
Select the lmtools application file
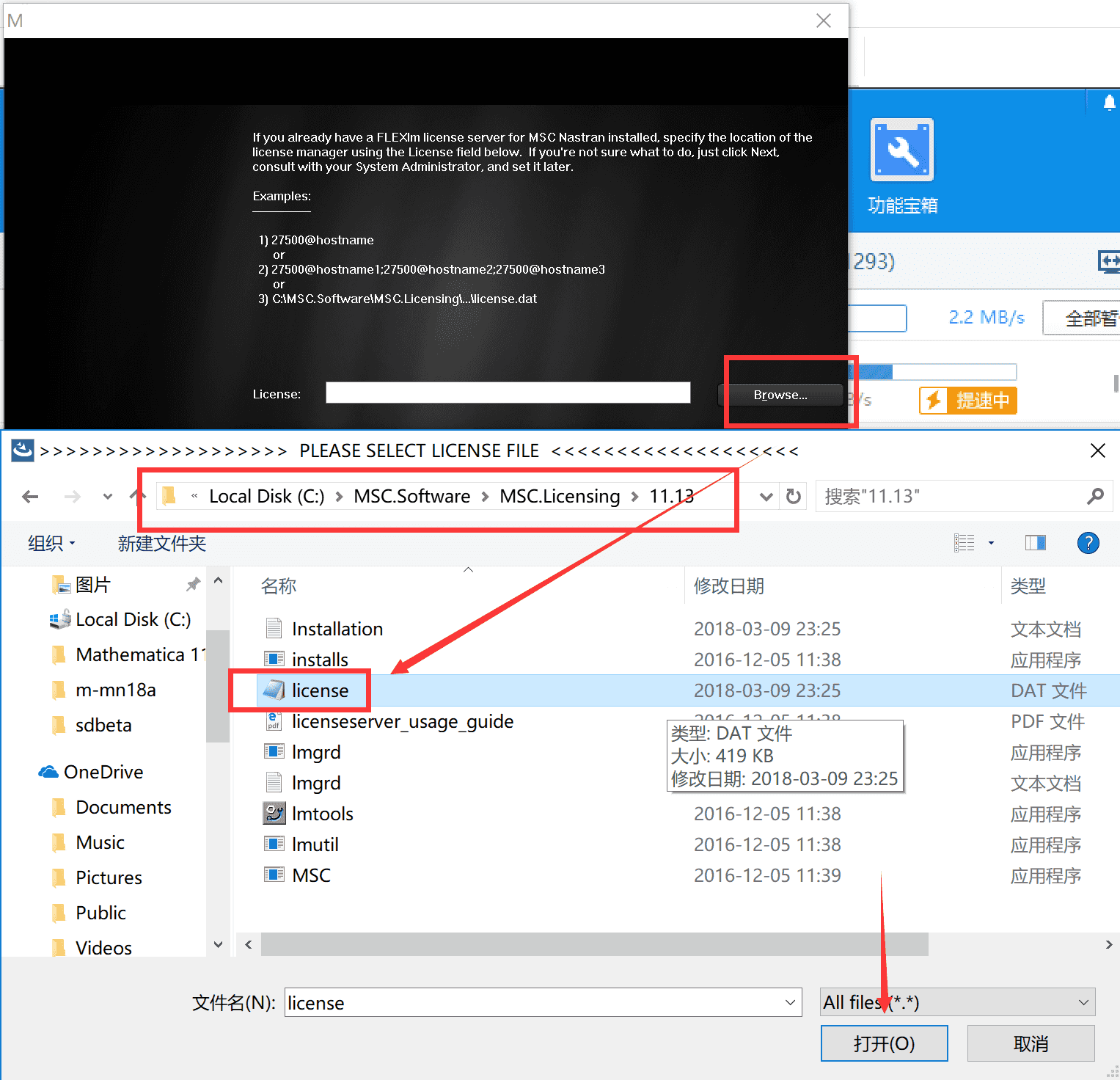tap(322, 814)
